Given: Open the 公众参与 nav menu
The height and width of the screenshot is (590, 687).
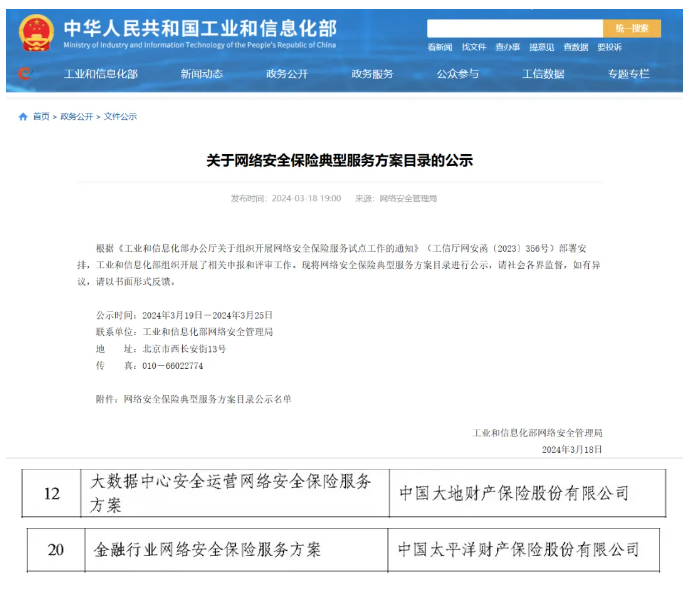Looking at the screenshot, I should [458, 74].
